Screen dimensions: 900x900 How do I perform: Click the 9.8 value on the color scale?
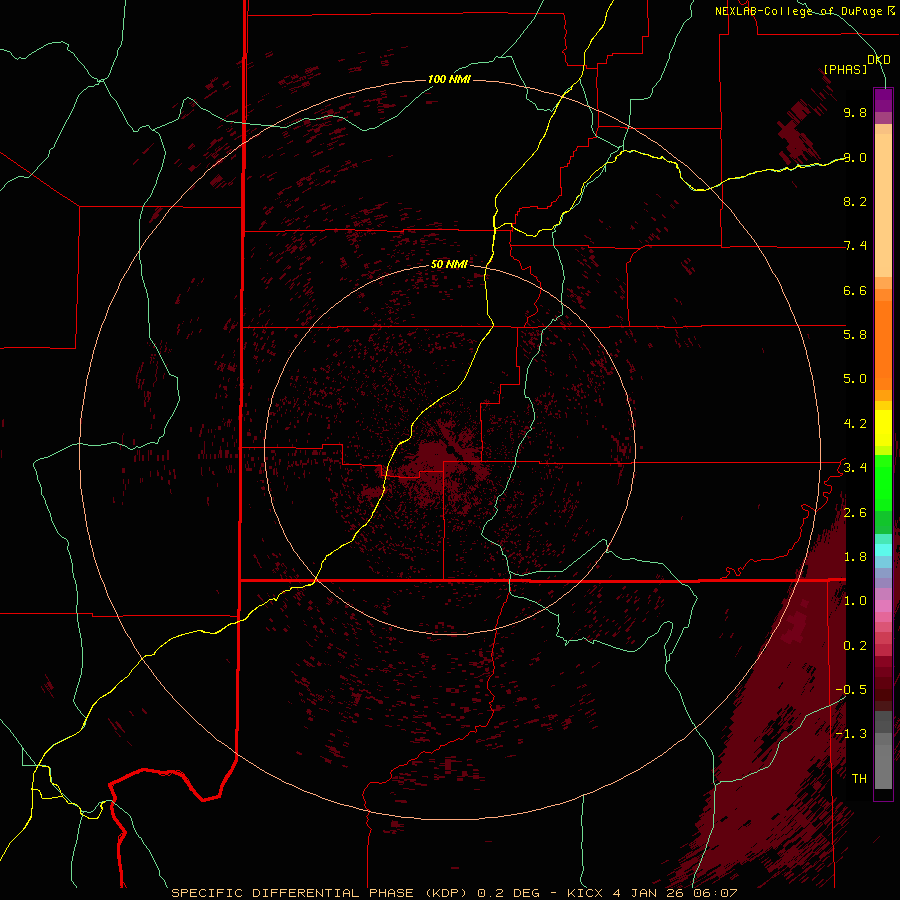pos(855,112)
